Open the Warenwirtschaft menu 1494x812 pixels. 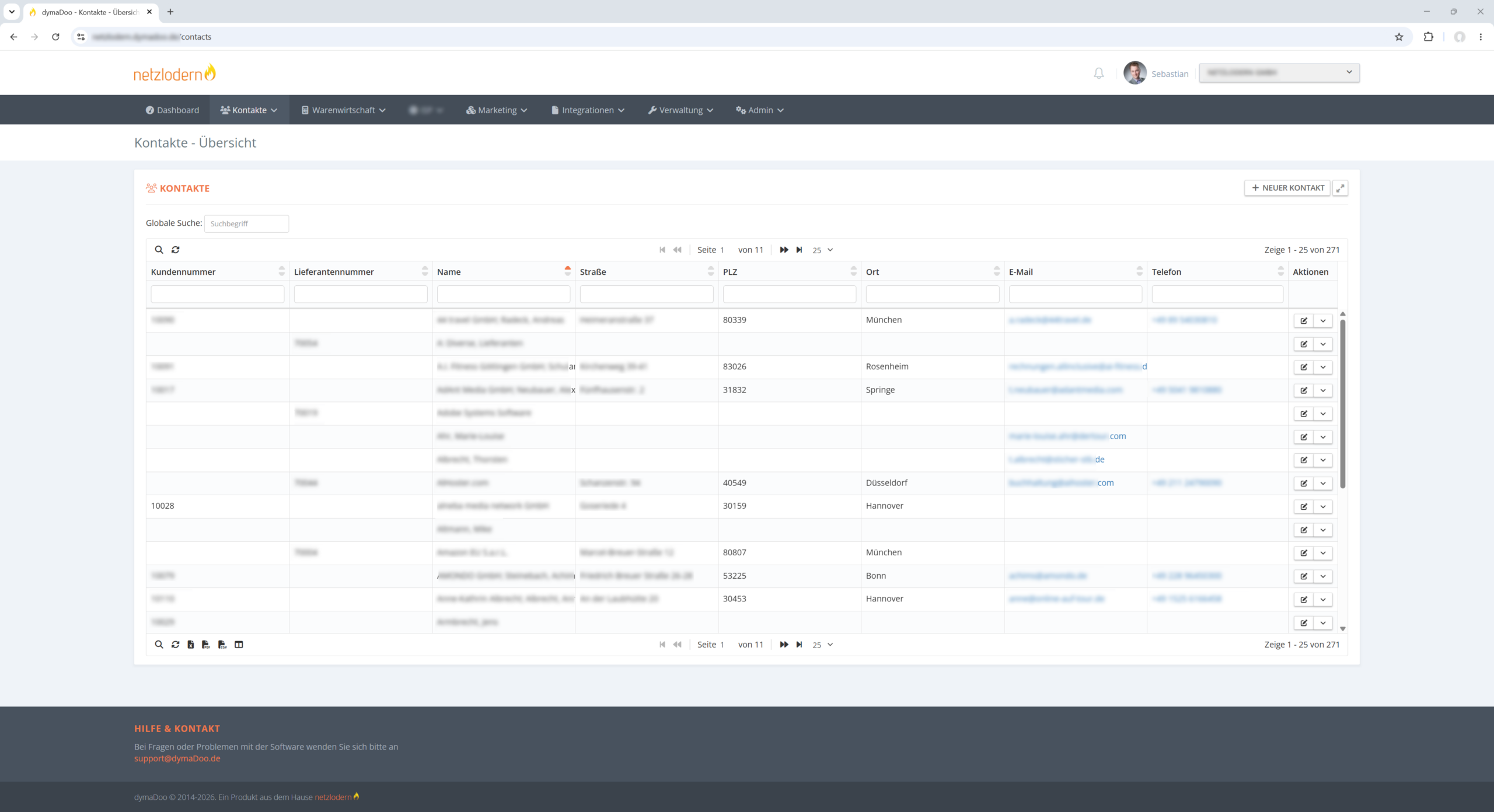pyautogui.click(x=344, y=110)
